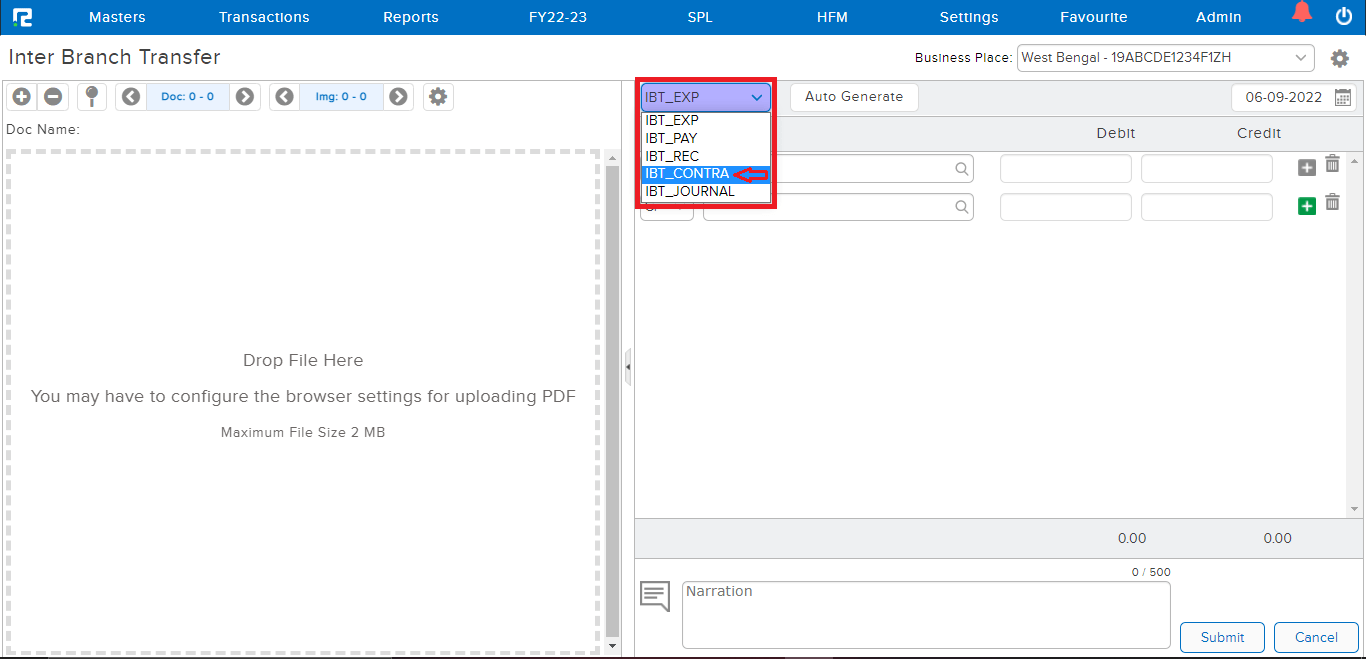
Task: Click the power logout icon
Action: coord(1344,16)
